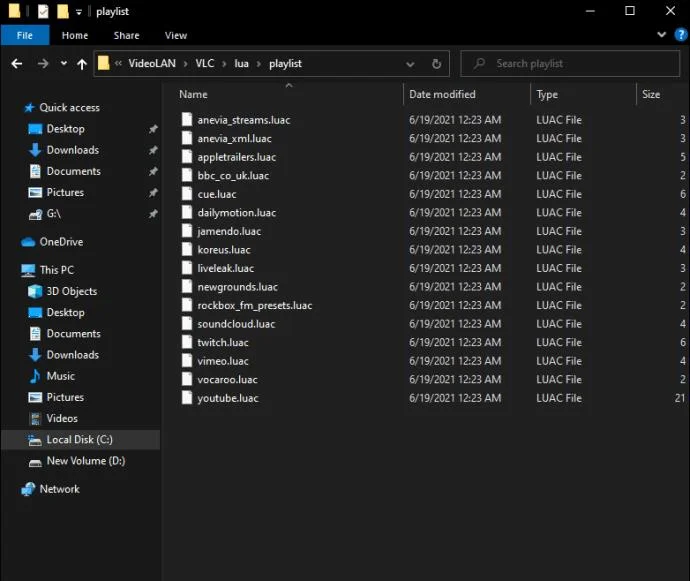690x581 pixels.
Task: Click Pictures icon under This PC
Action: tap(35, 397)
